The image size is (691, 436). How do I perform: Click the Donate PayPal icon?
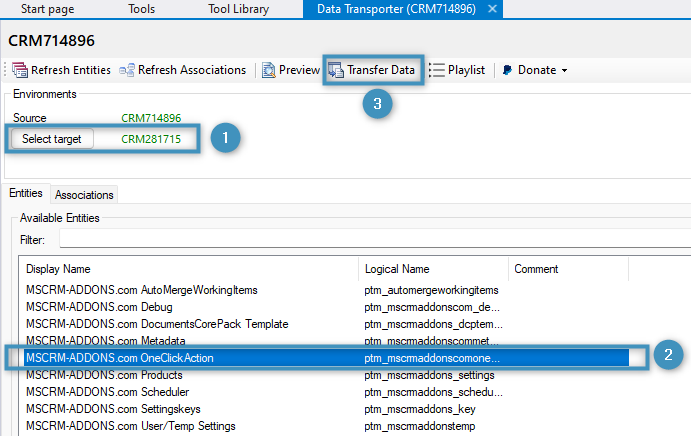(x=507, y=70)
